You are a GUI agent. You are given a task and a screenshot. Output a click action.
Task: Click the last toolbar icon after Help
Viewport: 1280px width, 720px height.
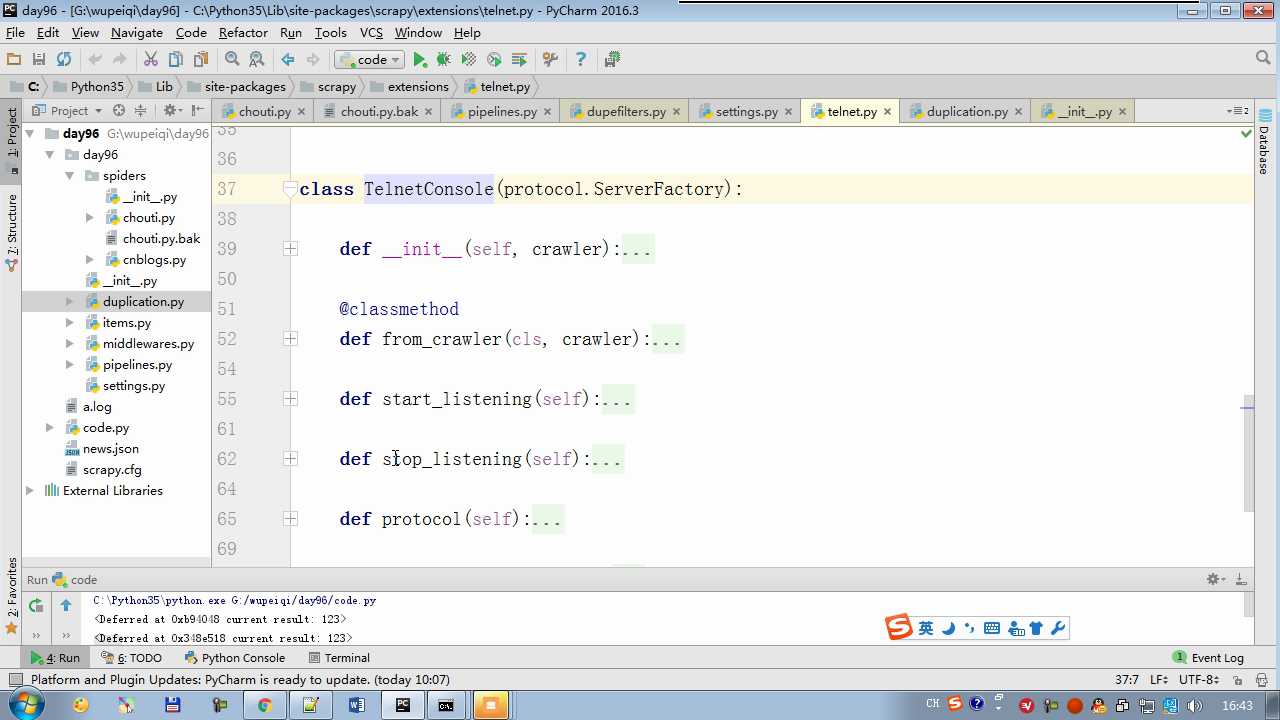pyautogui.click(x=612, y=59)
